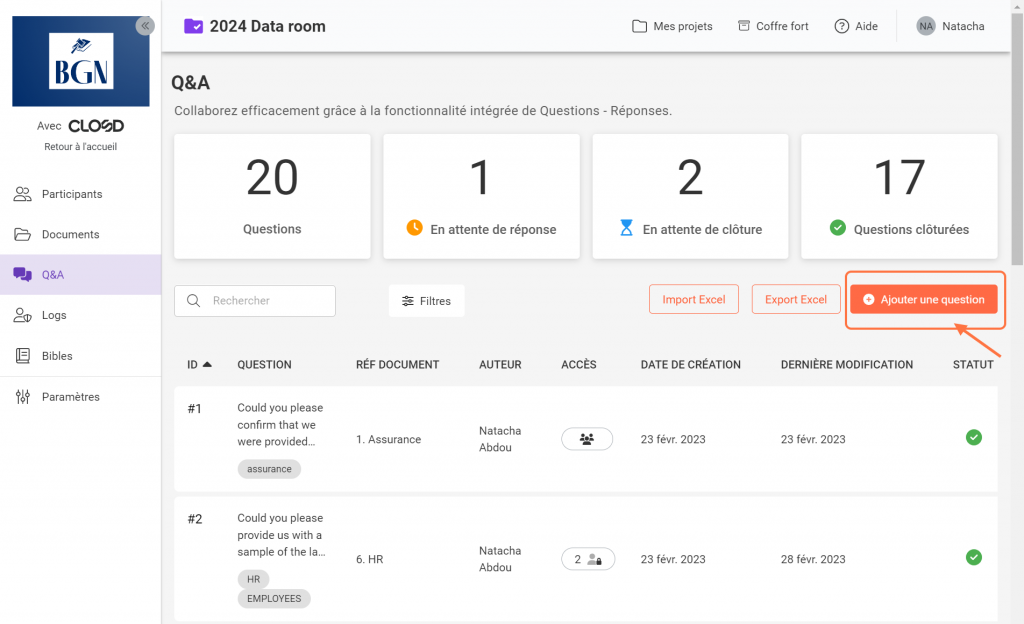Click Import Excel button

pyautogui.click(x=694, y=299)
